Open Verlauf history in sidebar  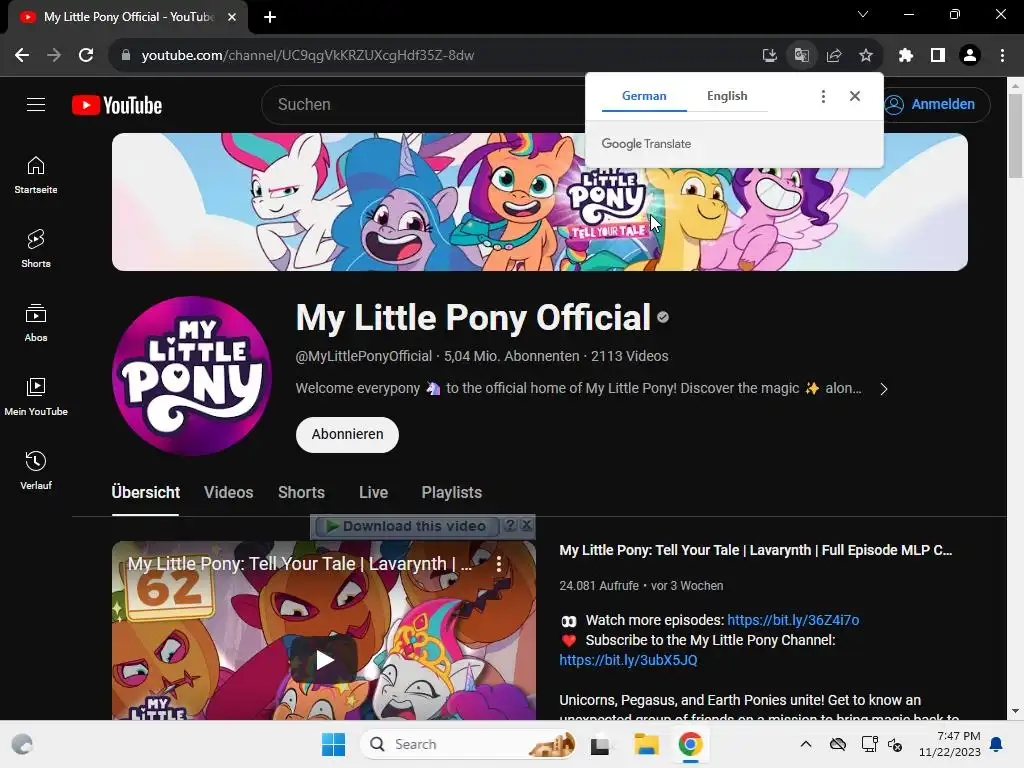tap(36, 470)
